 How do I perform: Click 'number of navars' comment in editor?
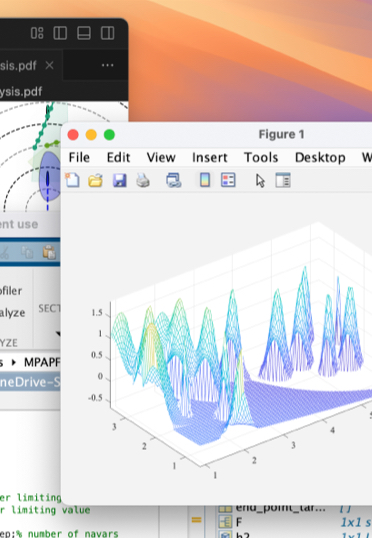tap(73, 534)
